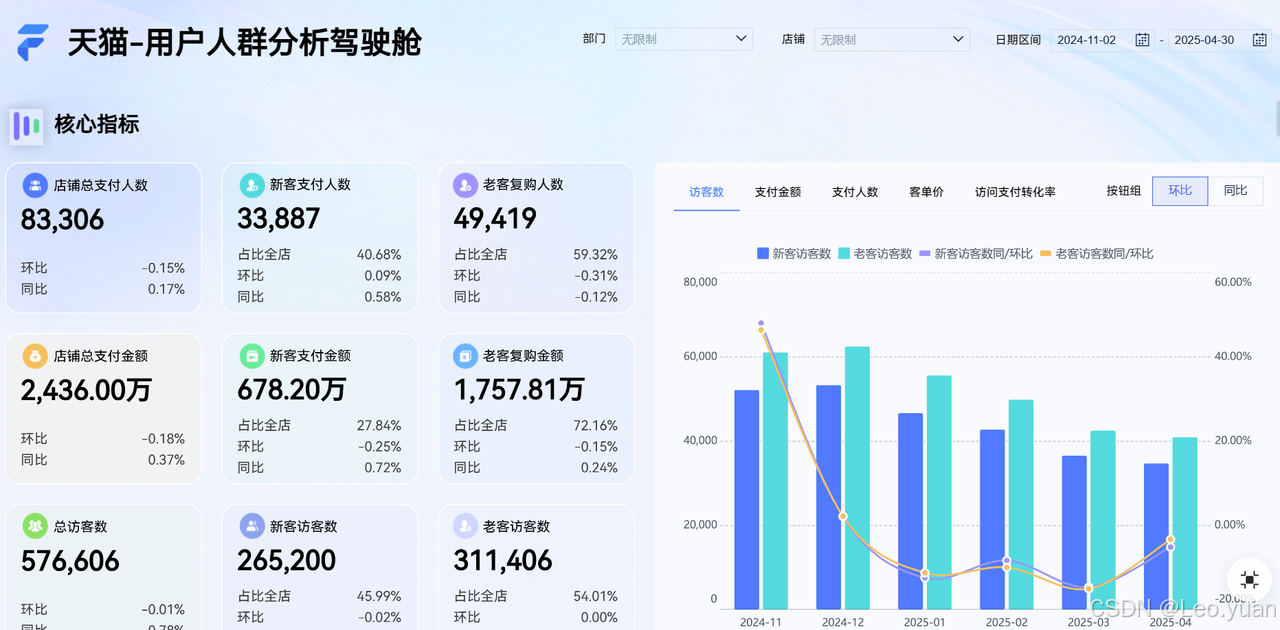
Task: Toggle the 老客访客数同/环比 legend item
Action: [x=1097, y=254]
